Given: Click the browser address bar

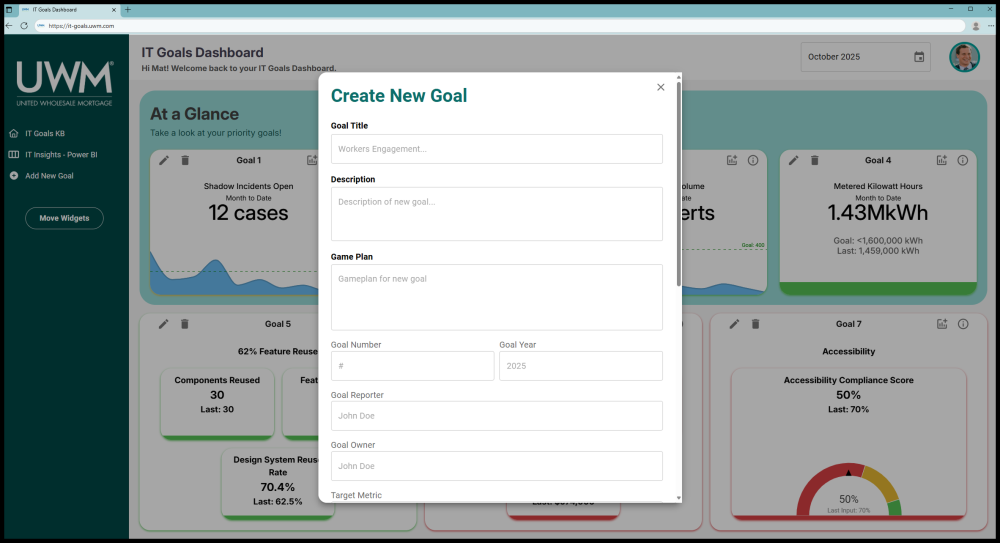Looking at the screenshot, I should coord(500,26).
